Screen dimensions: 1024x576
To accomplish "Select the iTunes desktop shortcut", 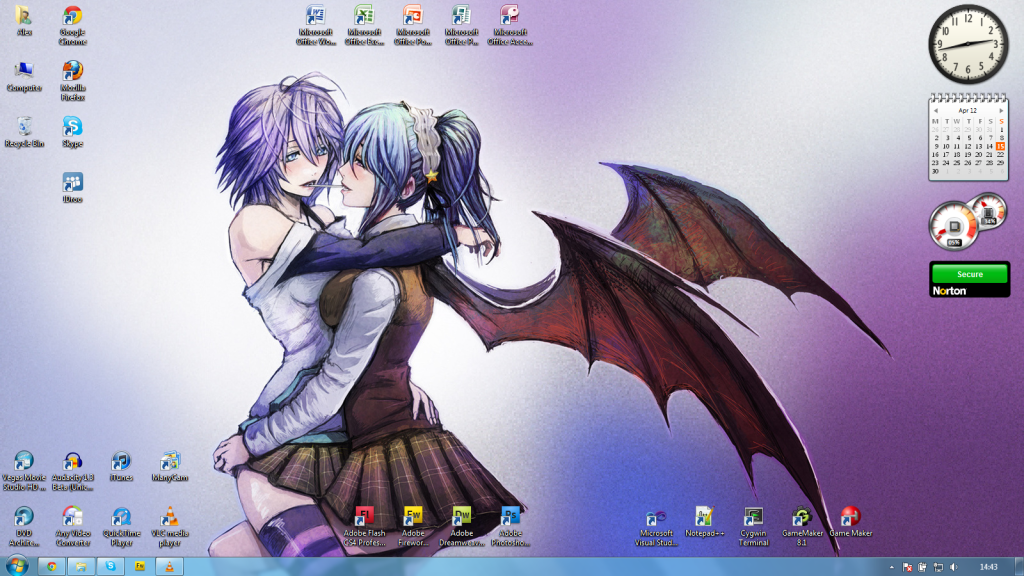I will coord(121,466).
